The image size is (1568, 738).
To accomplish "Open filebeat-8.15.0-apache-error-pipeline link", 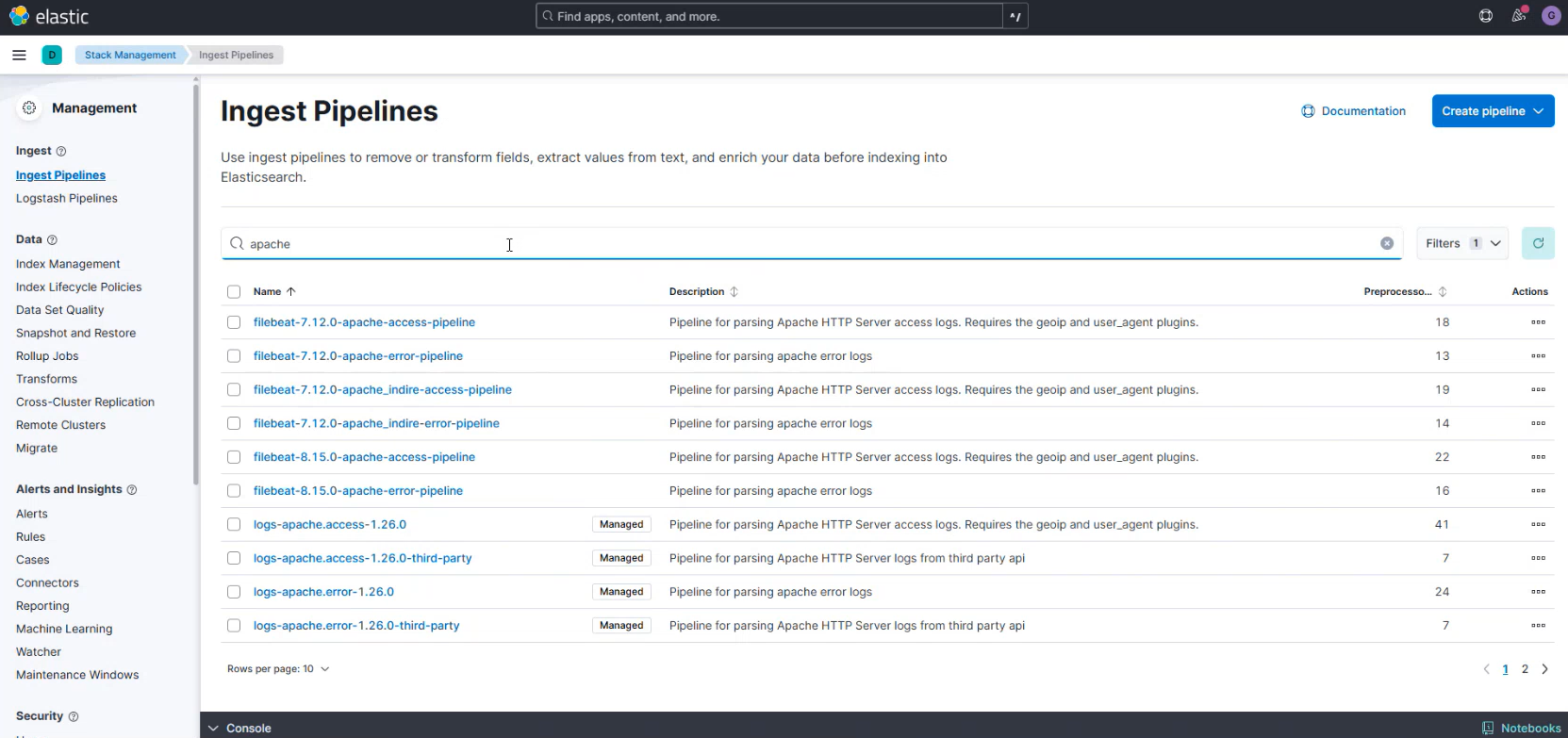I will 358,491.
